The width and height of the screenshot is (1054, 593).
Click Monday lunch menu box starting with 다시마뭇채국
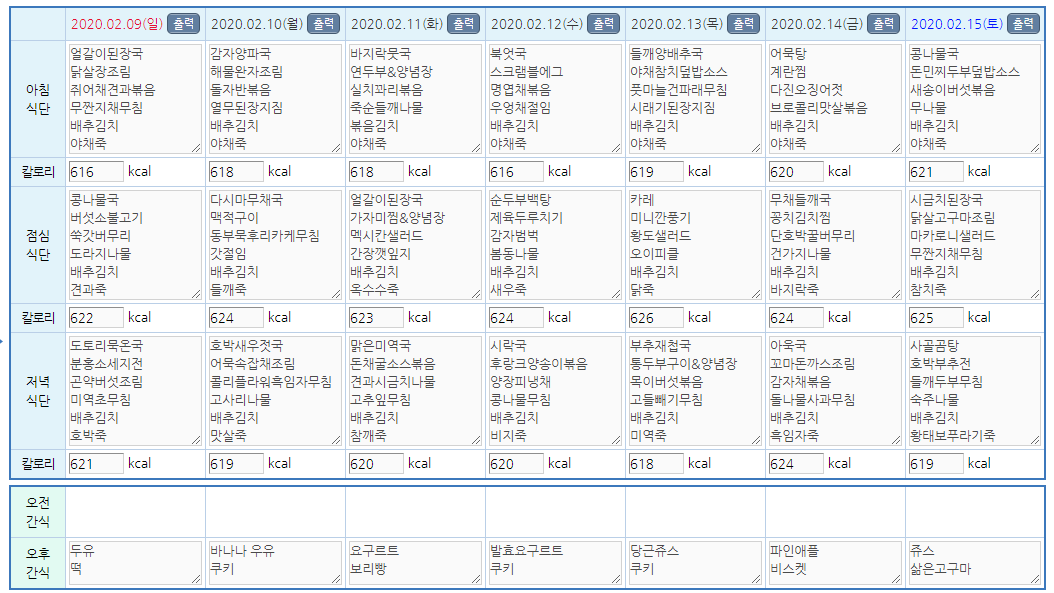(275, 245)
